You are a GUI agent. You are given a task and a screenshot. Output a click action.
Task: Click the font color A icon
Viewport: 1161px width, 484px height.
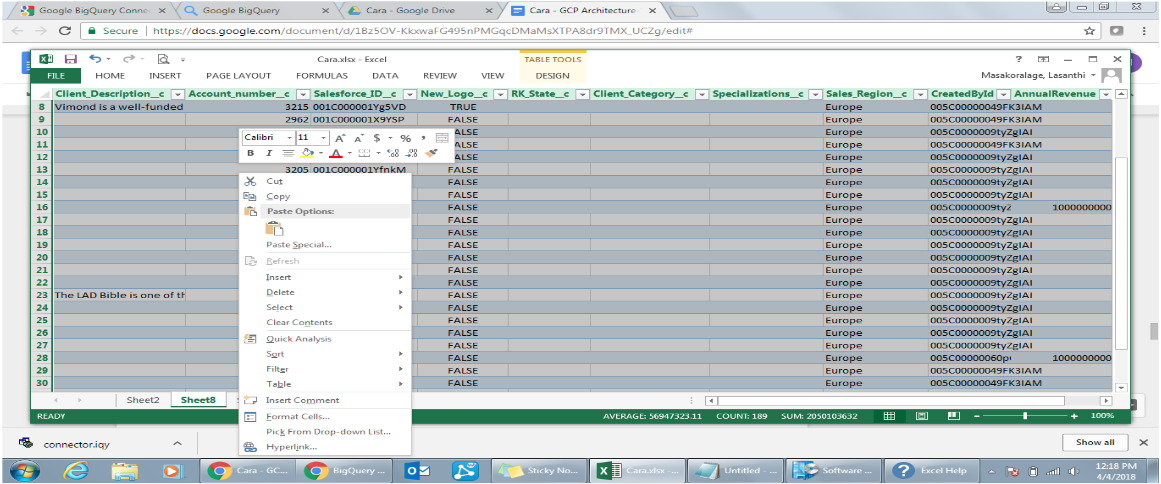335,153
